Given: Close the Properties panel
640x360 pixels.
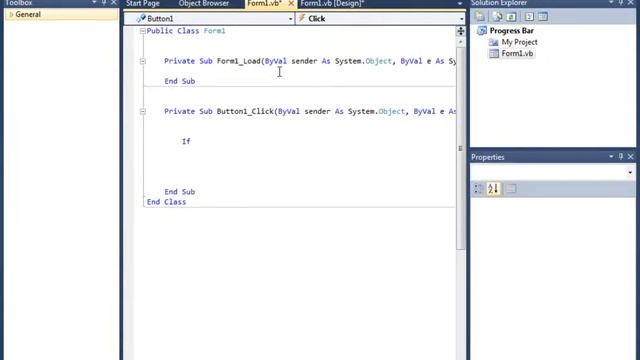Looking at the screenshot, I should pyautogui.click(x=631, y=157).
